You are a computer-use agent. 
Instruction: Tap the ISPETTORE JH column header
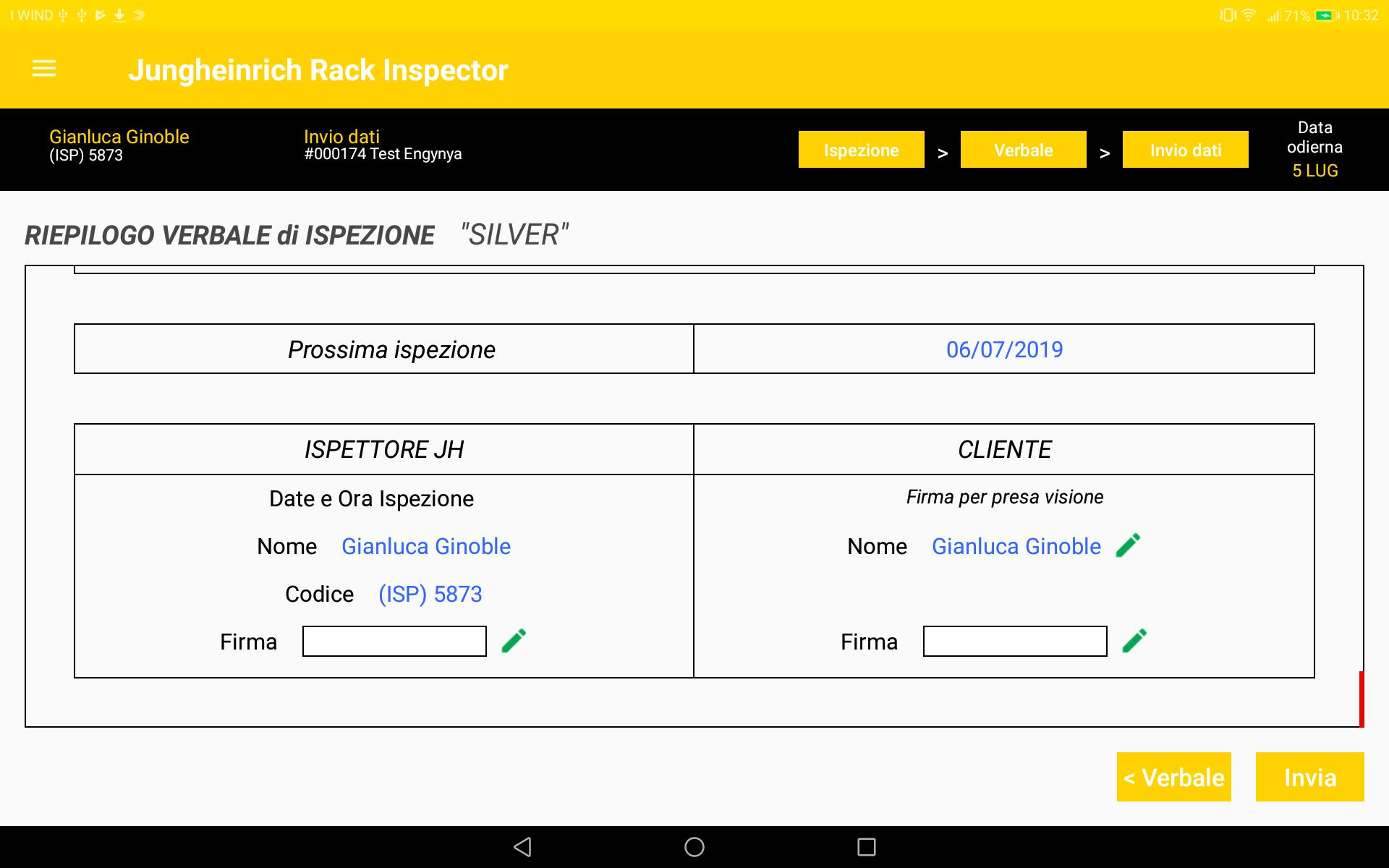click(x=384, y=449)
